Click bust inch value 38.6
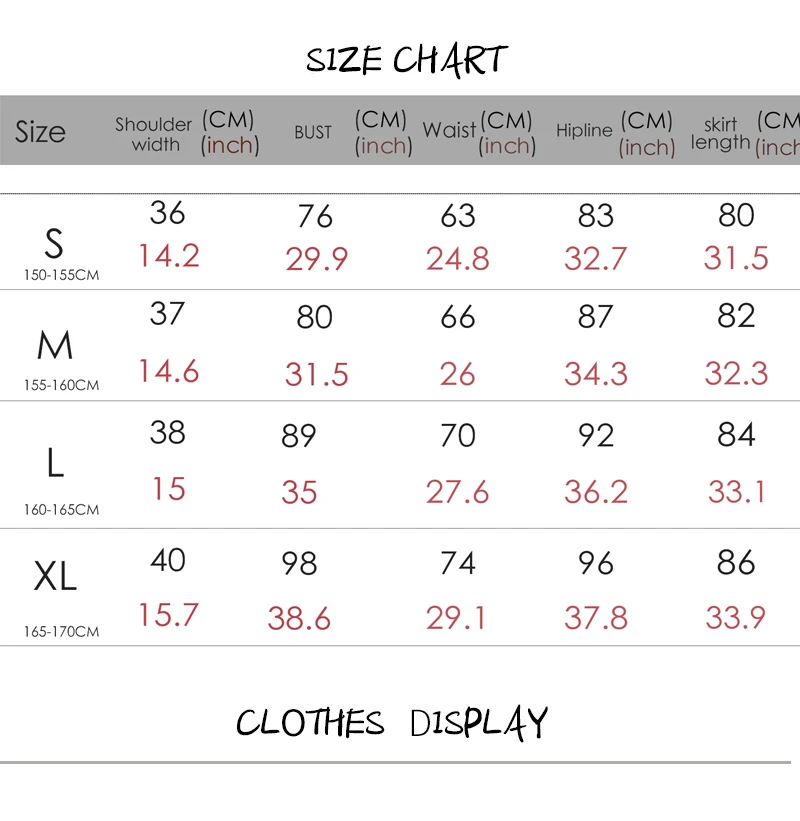Viewport: 800px width, 821px height. click(299, 618)
